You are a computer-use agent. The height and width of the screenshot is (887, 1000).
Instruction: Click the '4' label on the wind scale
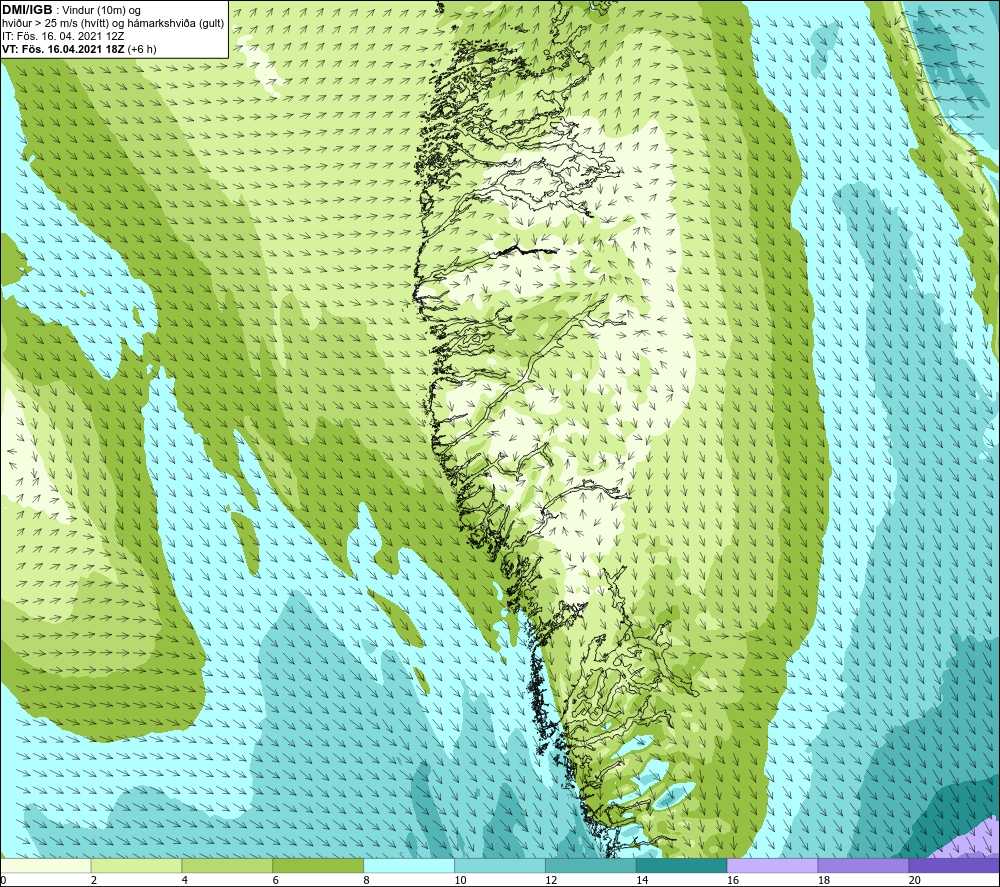185,880
